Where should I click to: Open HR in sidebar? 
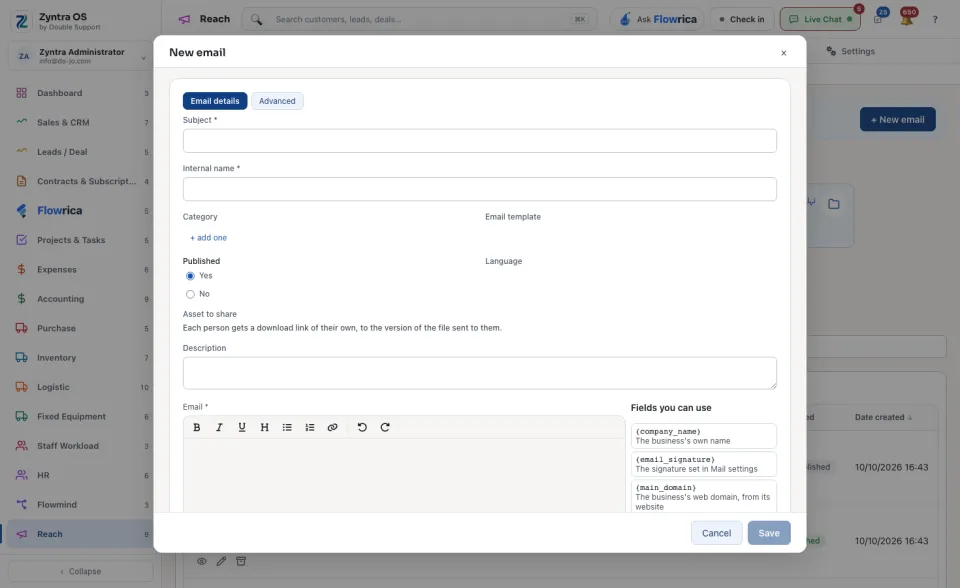click(x=81, y=475)
